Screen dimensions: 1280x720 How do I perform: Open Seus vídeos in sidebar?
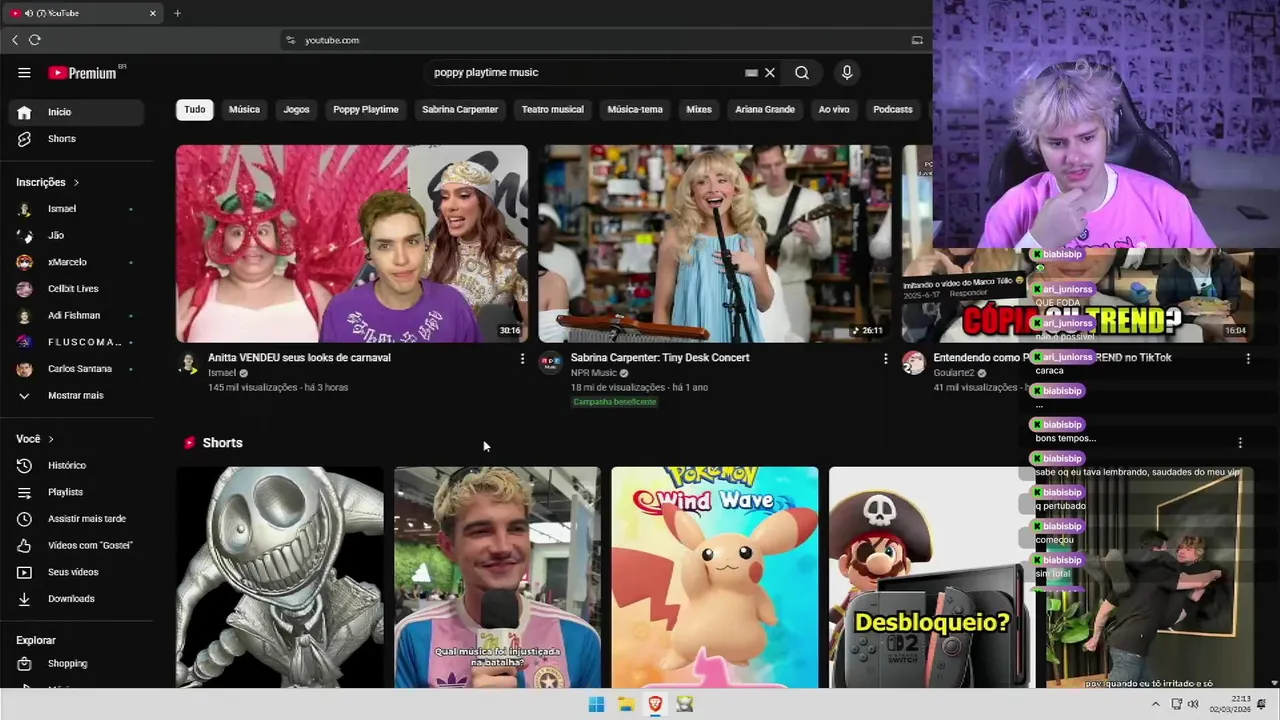coord(76,572)
